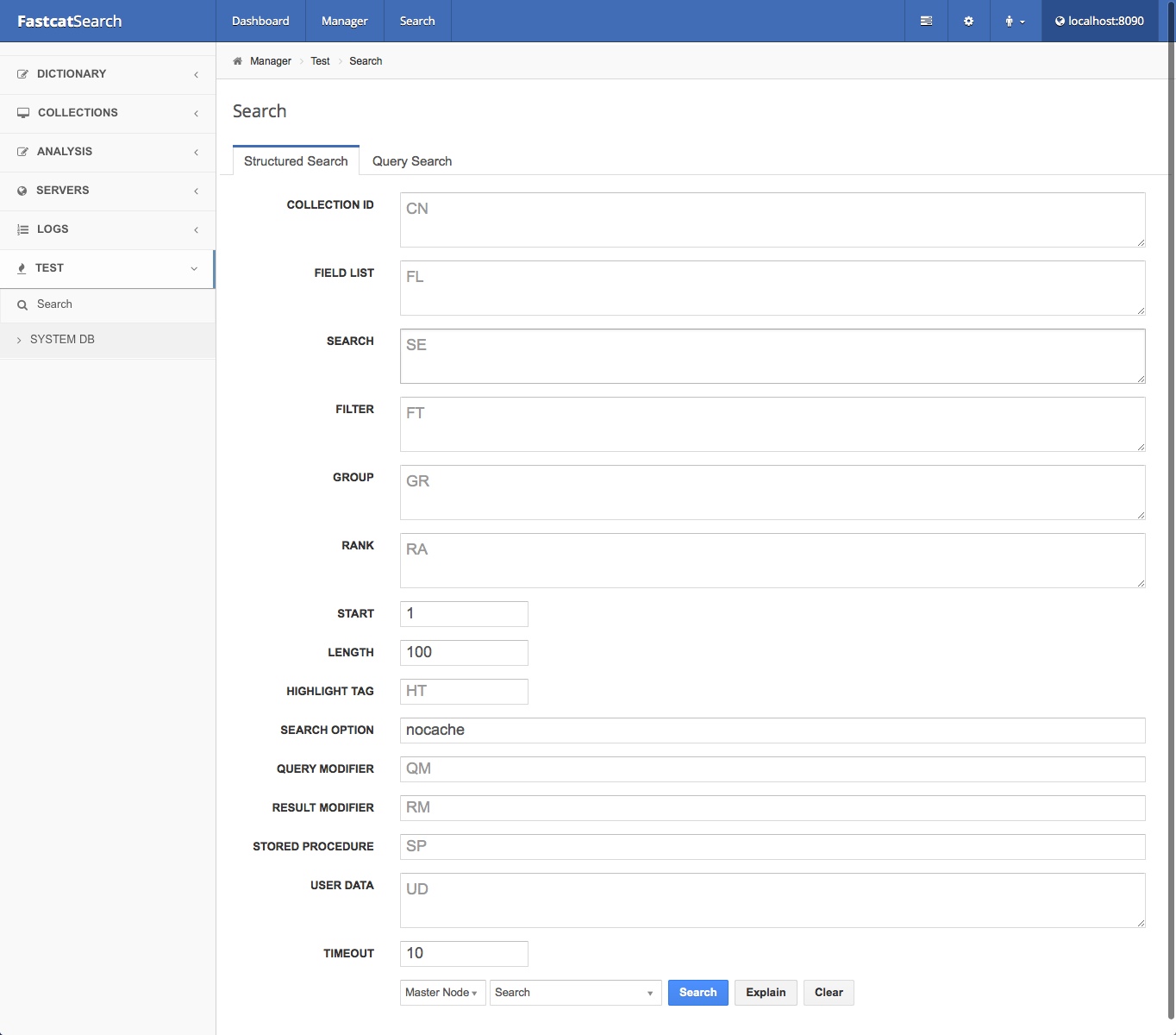Open the Search item under TEST
Viewport: 1176px width, 1035px height.
[107, 304]
